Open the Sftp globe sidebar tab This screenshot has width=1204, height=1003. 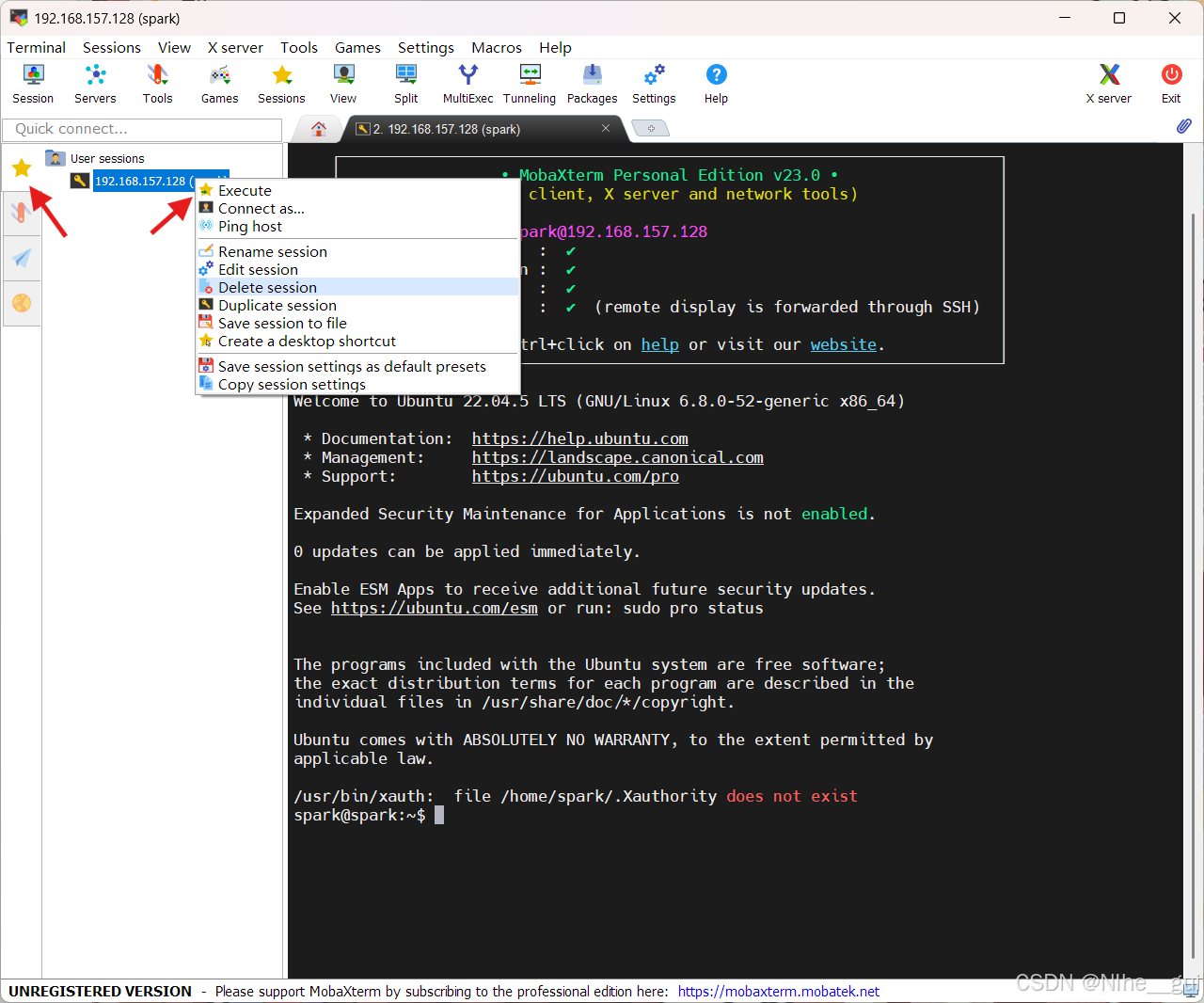click(x=22, y=303)
